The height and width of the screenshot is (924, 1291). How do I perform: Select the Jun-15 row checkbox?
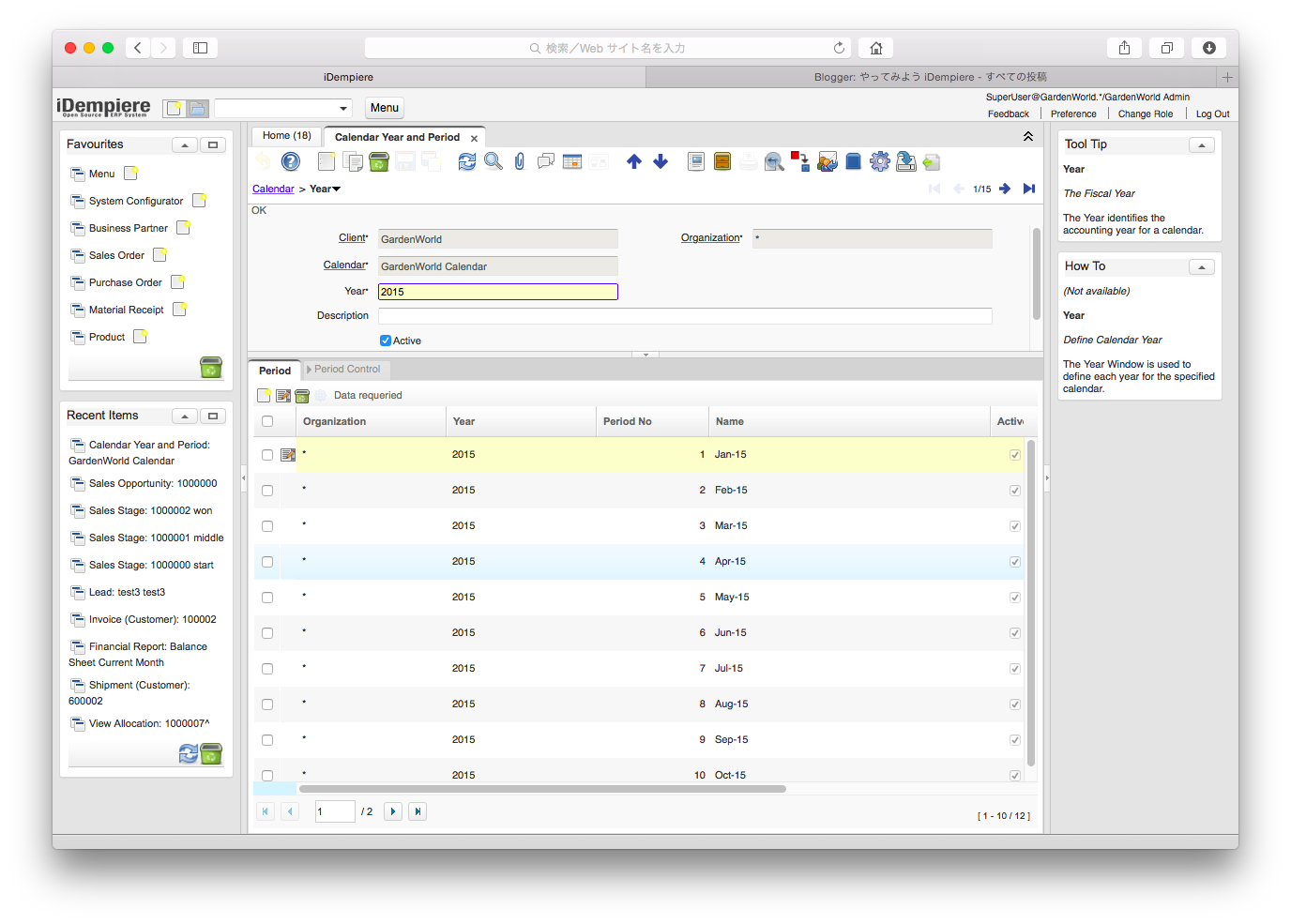pyautogui.click(x=267, y=633)
